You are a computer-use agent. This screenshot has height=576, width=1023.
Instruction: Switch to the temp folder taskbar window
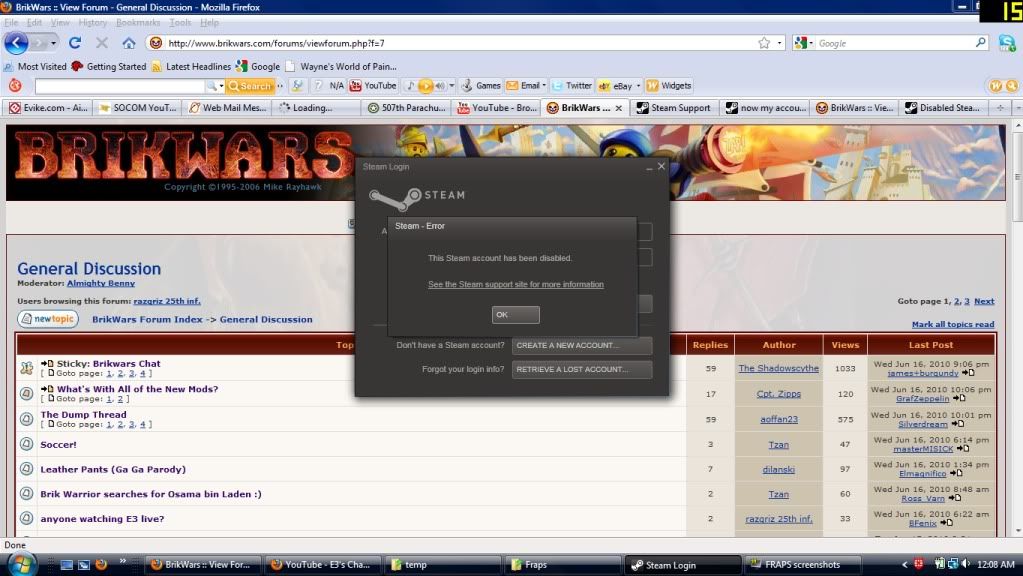[x=442, y=564]
